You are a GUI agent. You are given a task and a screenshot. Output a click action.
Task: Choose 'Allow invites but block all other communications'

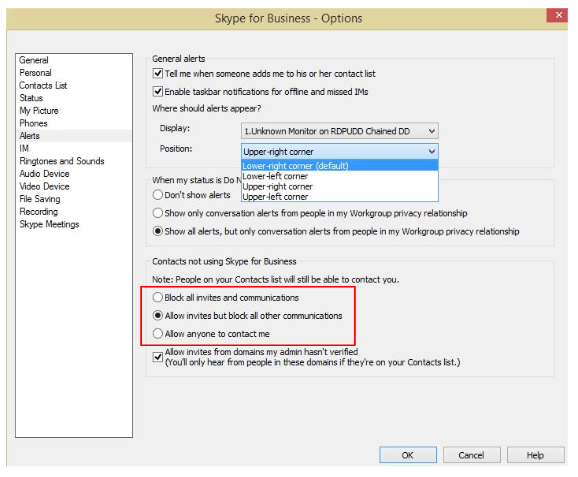158,316
